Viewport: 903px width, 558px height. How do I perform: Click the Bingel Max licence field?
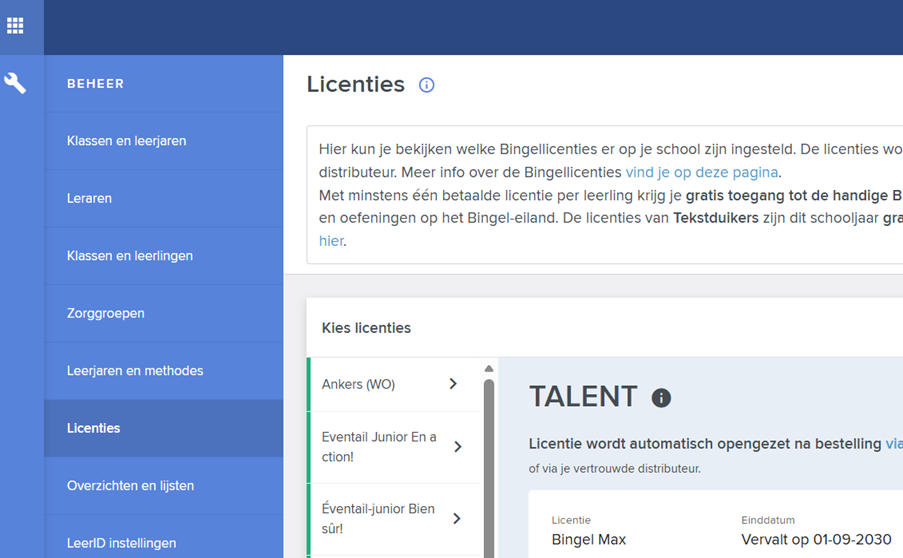(589, 539)
